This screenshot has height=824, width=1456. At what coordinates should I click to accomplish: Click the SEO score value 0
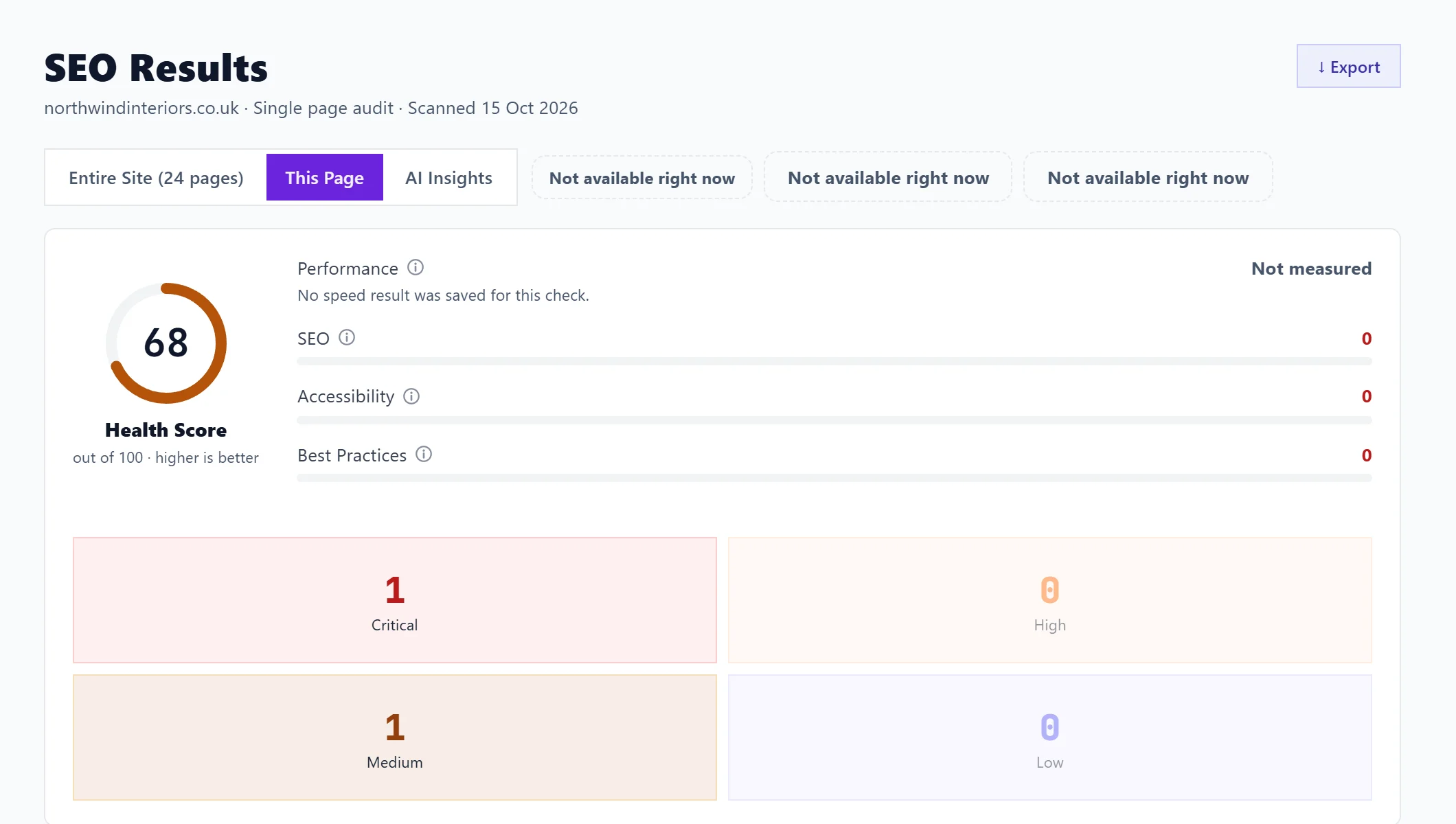click(x=1367, y=339)
